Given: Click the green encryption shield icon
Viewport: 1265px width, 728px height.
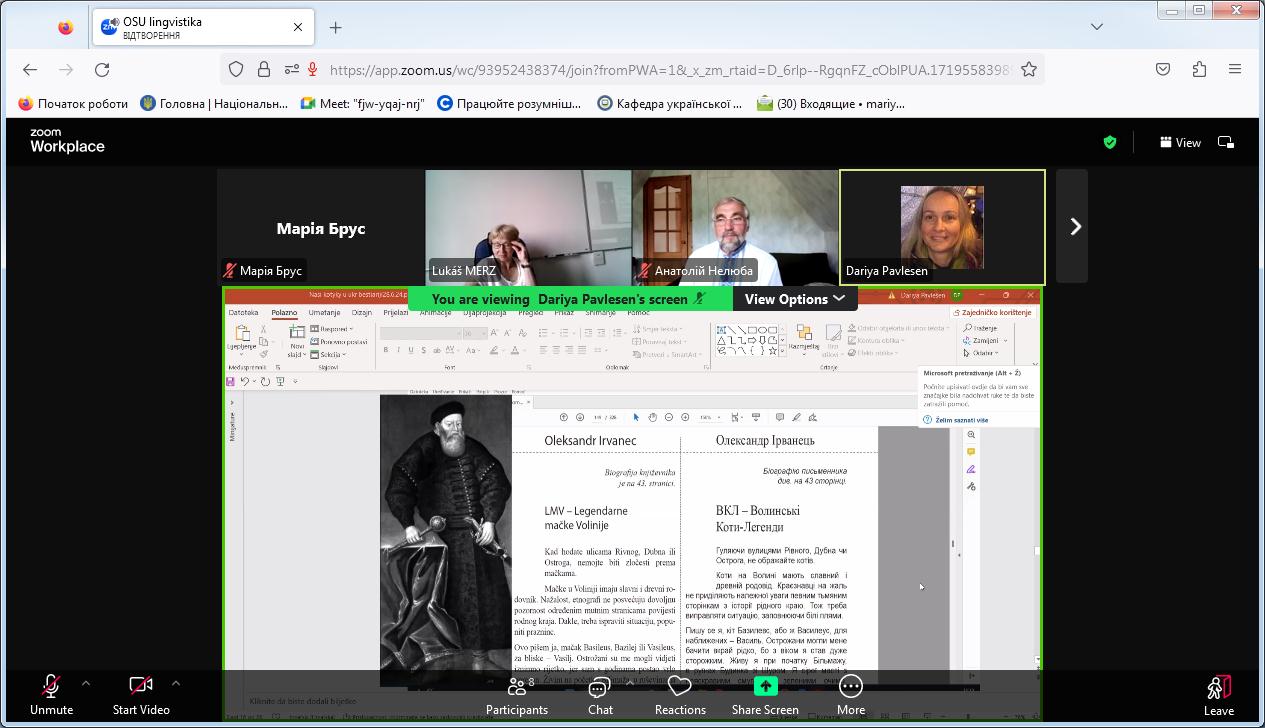Looking at the screenshot, I should [x=1109, y=143].
